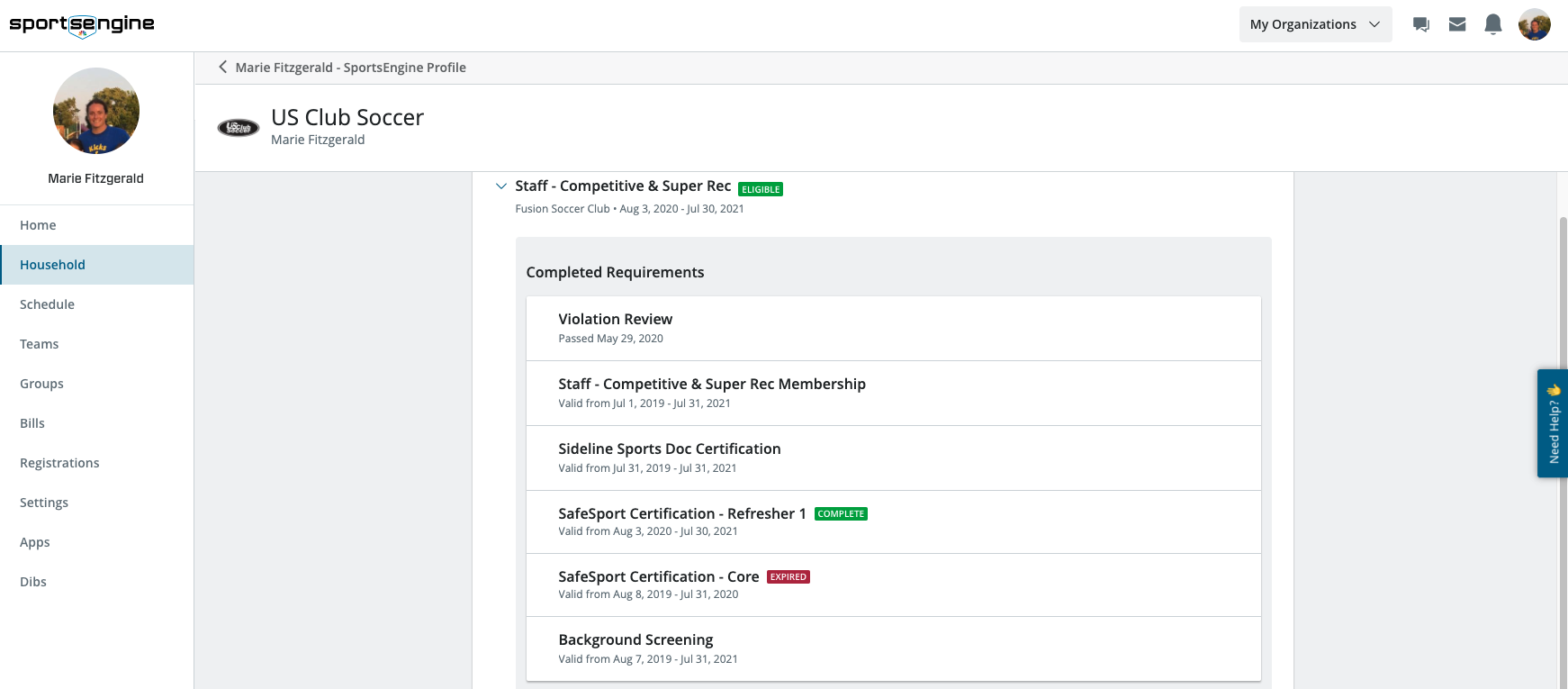Open Teams from the sidebar

39,344
